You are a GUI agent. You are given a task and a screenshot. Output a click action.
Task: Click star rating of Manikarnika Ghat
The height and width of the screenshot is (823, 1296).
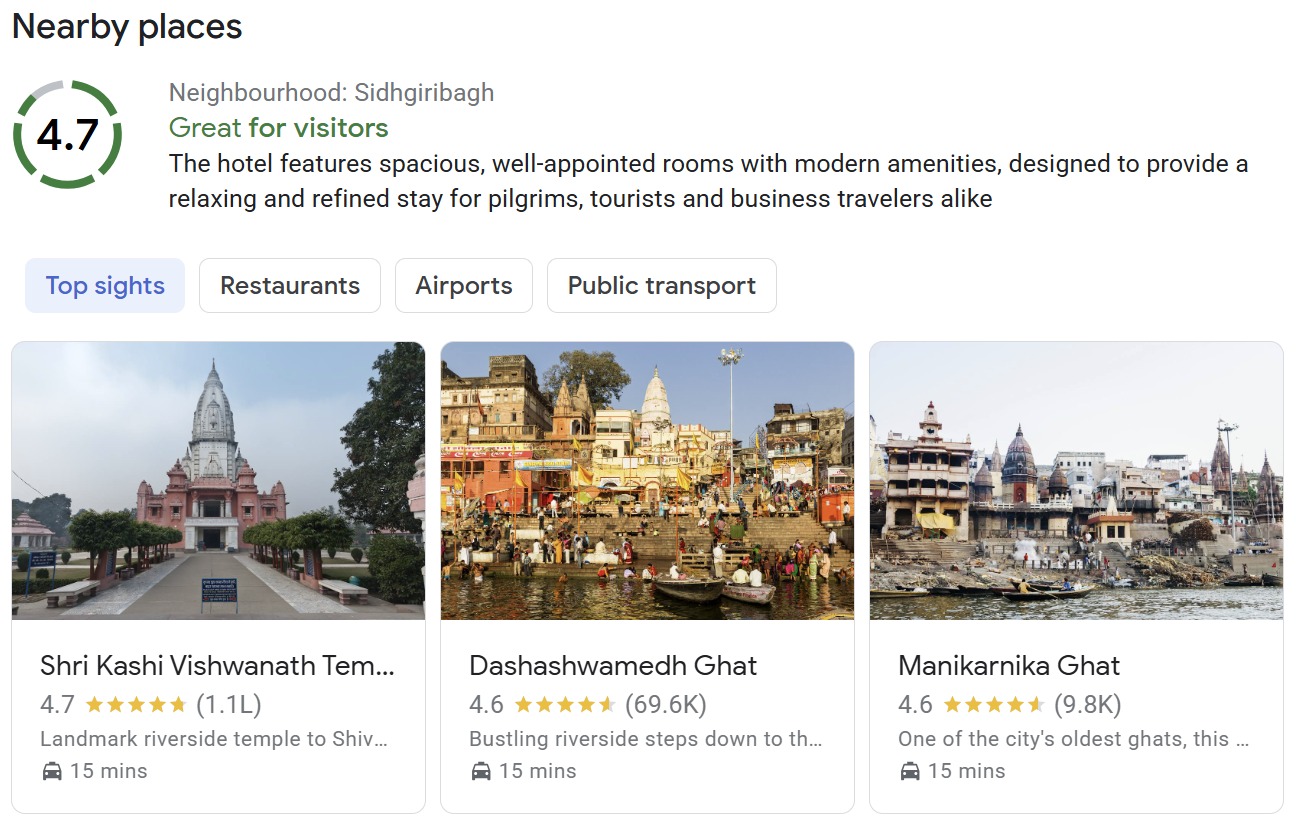click(994, 705)
